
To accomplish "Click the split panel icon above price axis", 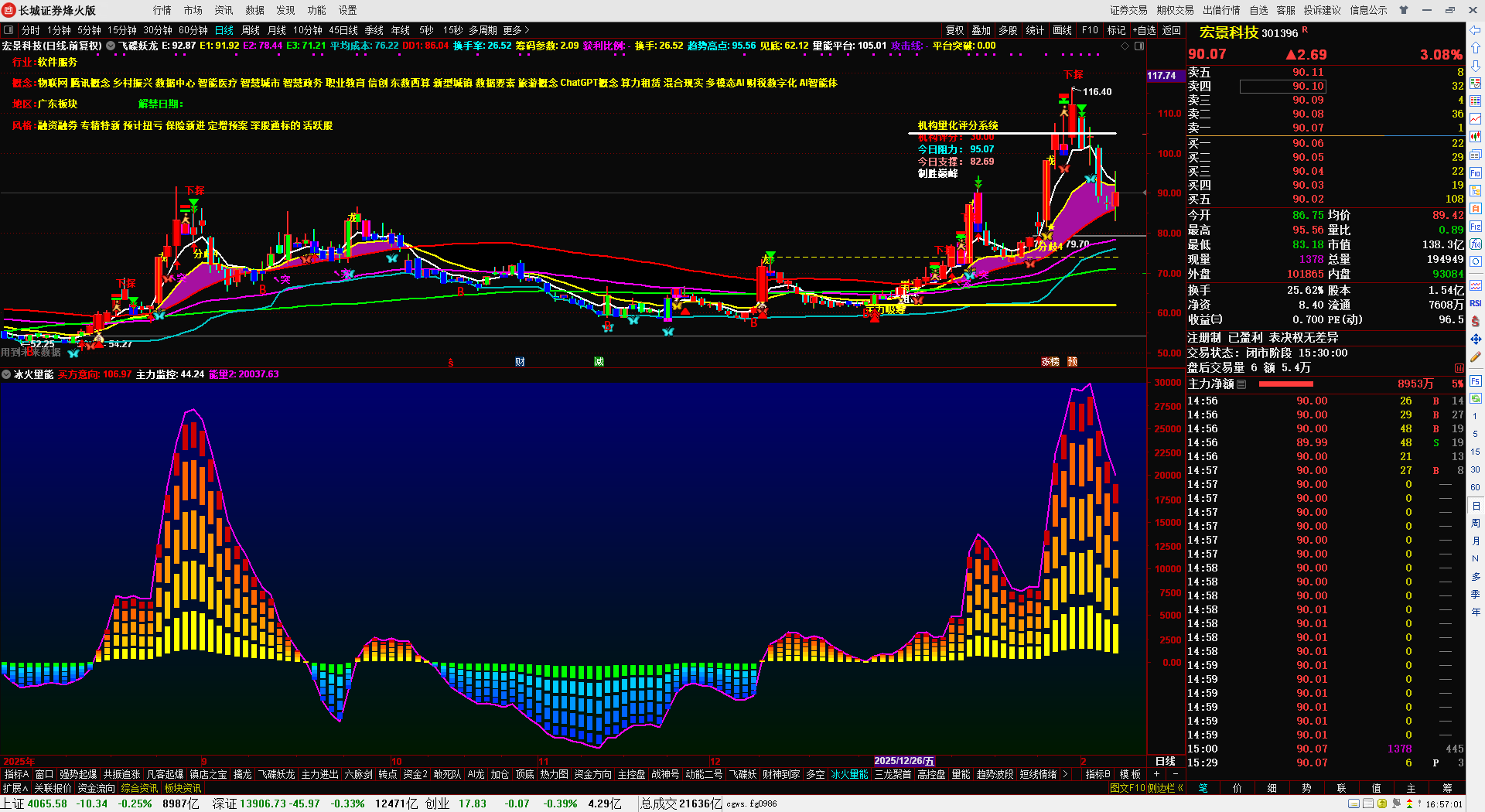I will click(x=1139, y=46).
